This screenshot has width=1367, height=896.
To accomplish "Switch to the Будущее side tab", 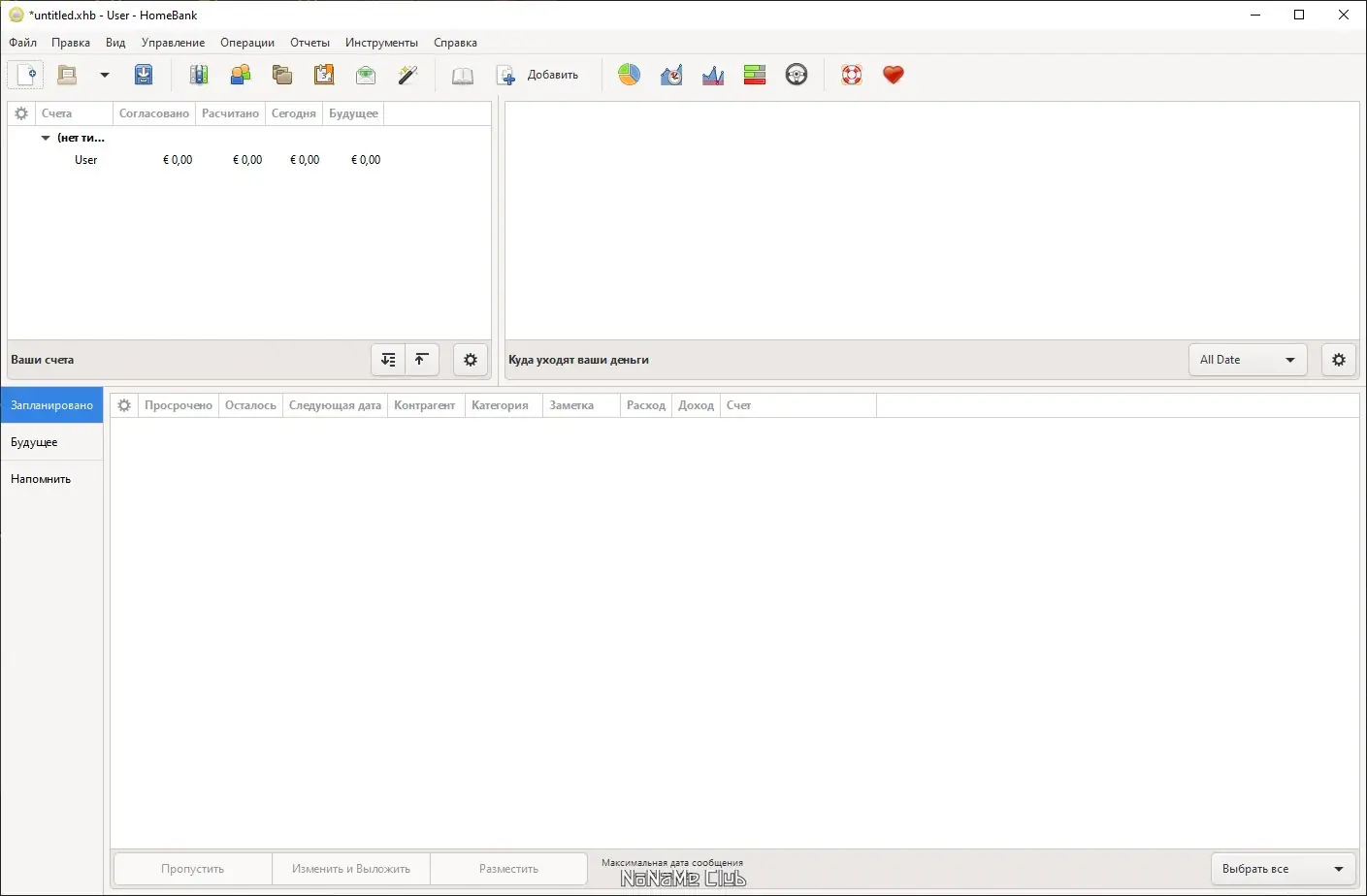I will point(51,442).
